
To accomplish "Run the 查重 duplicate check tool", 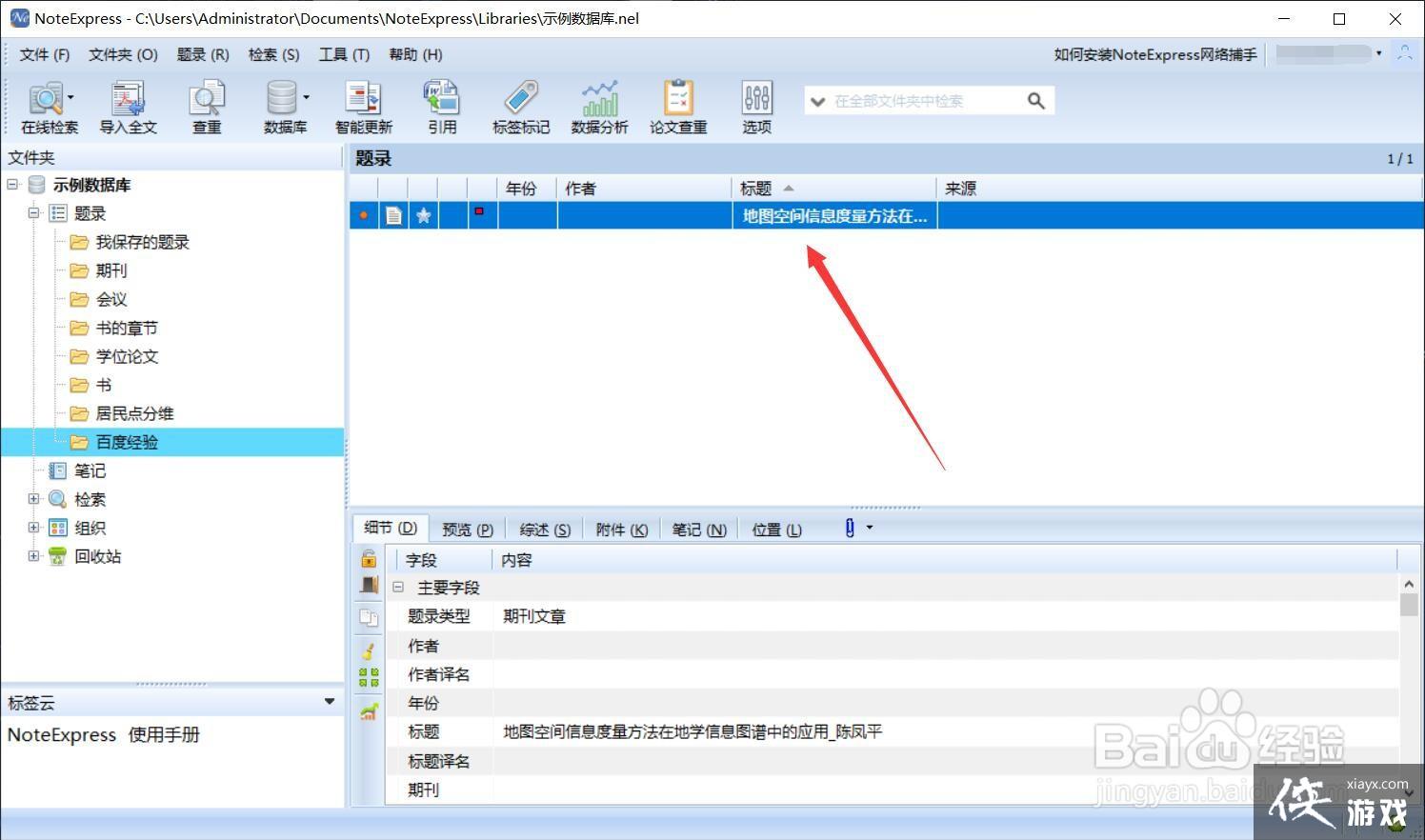I will point(207,107).
